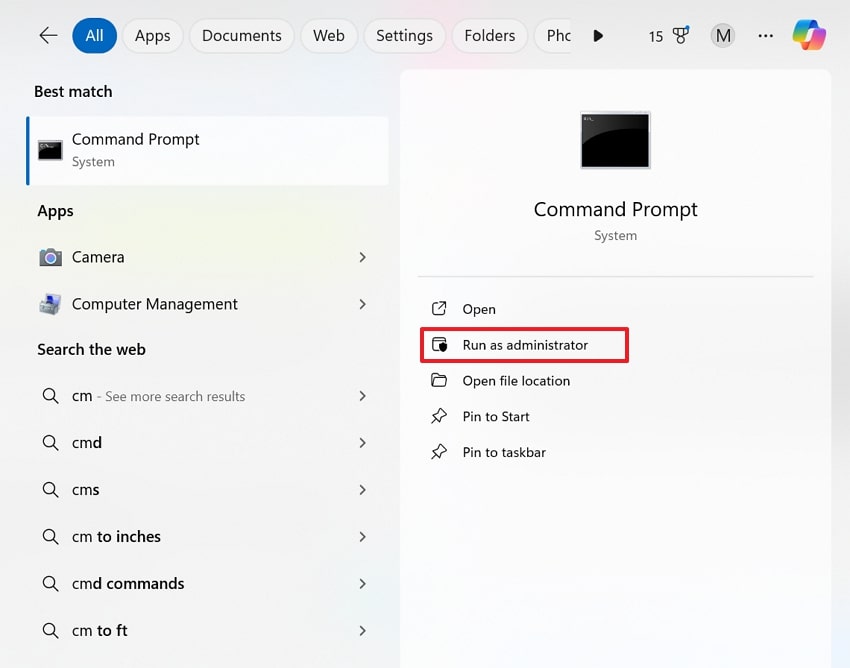This screenshot has height=668, width=850.
Task: Expand the 'cm to inches' chevron
Action: (363, 537)
